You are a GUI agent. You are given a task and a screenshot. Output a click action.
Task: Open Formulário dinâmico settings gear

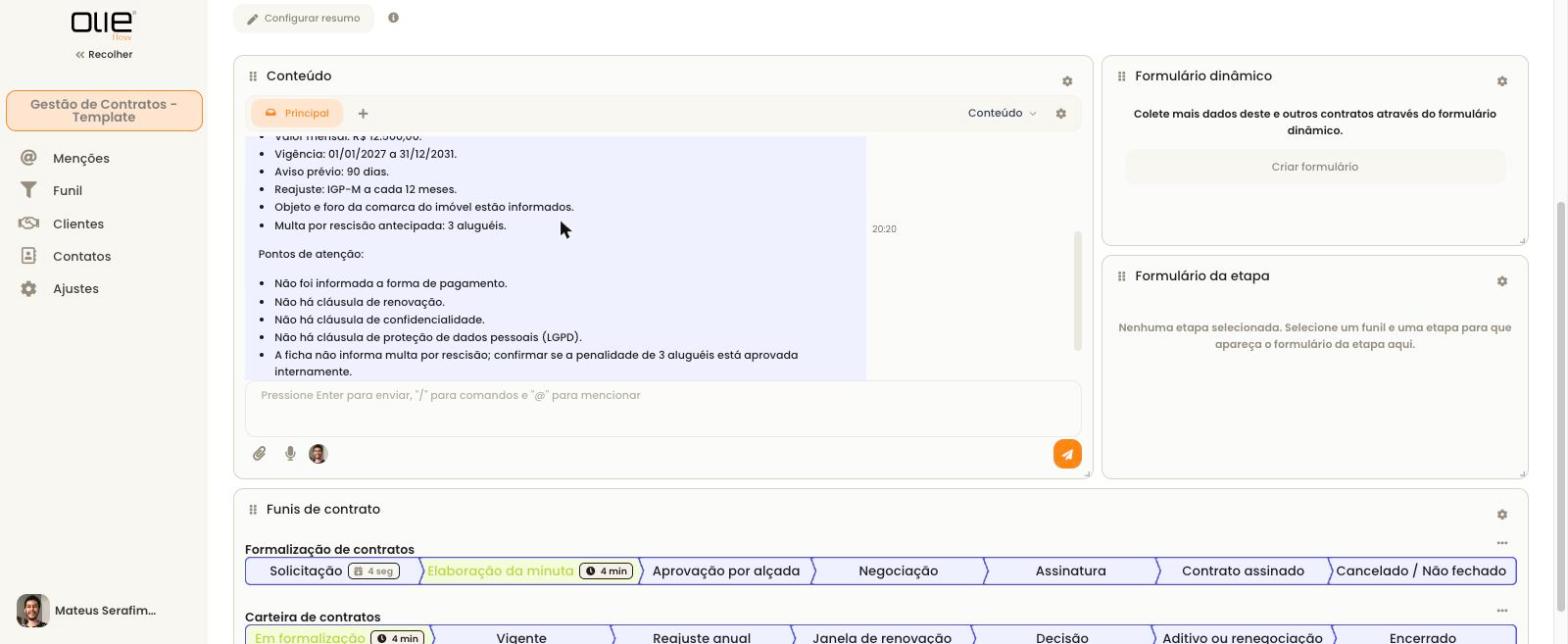[1502, 81]
